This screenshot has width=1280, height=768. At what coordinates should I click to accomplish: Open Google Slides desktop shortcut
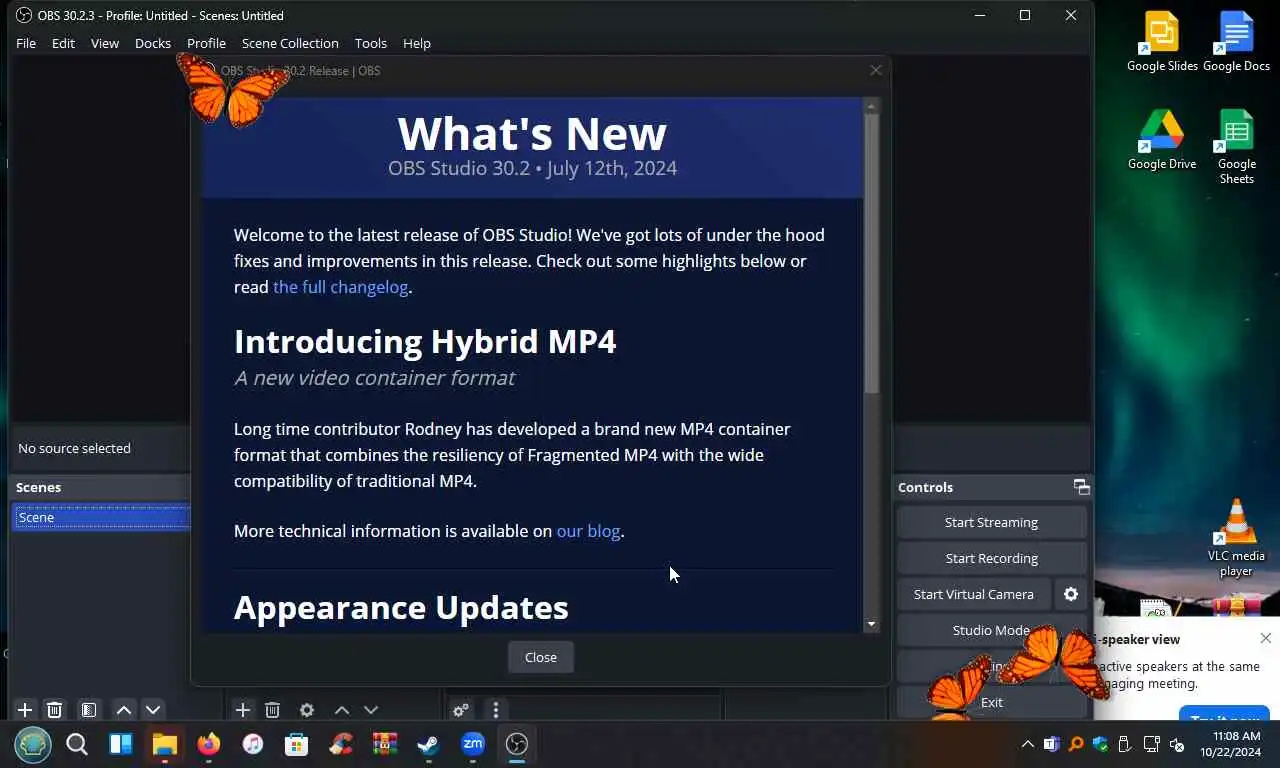[x=1162, y=42]
